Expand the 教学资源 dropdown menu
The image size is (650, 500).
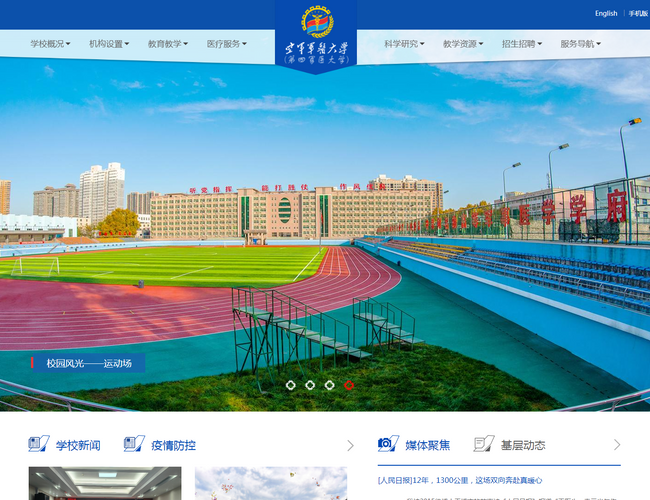(463, 44)
